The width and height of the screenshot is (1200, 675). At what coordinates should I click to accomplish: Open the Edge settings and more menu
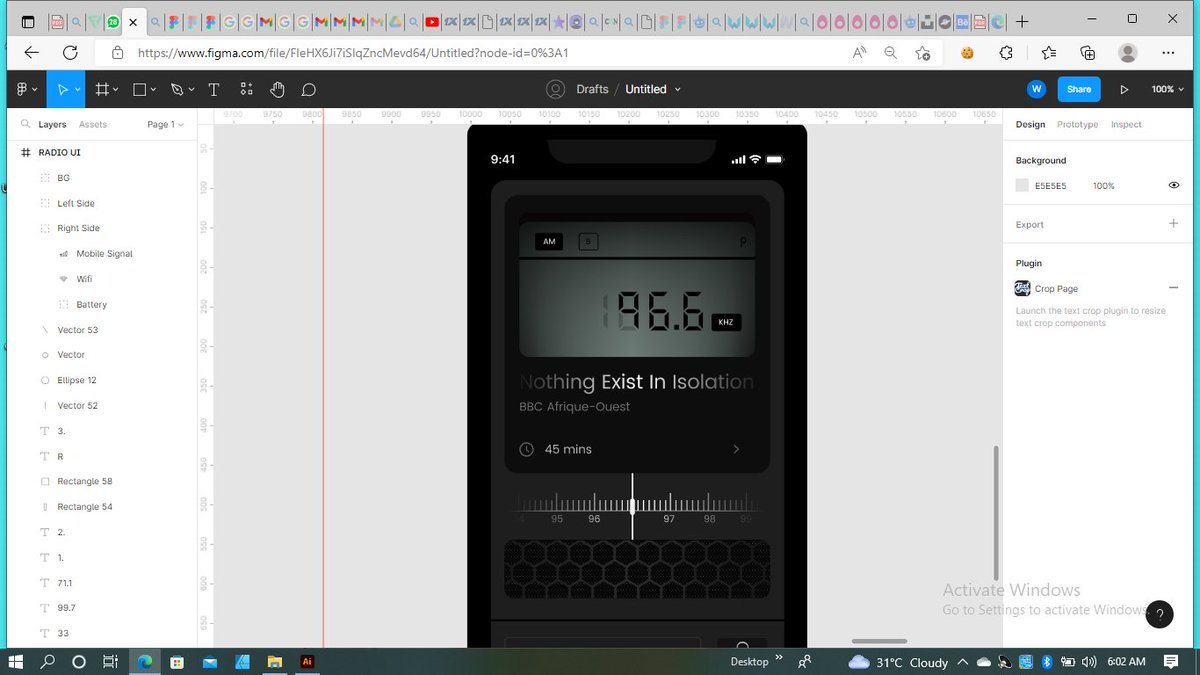tap(1170, 53)
